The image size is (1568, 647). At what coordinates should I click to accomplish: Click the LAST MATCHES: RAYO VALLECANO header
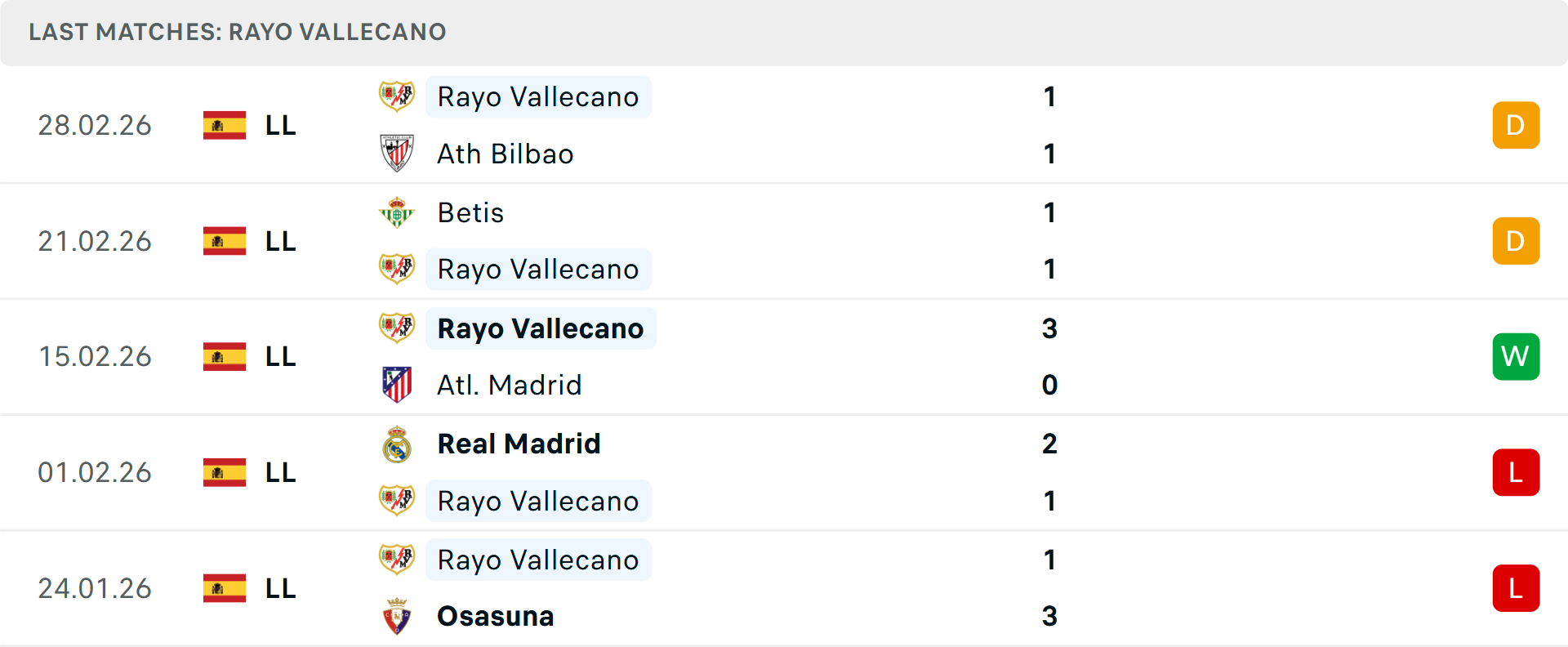(238, 32)
